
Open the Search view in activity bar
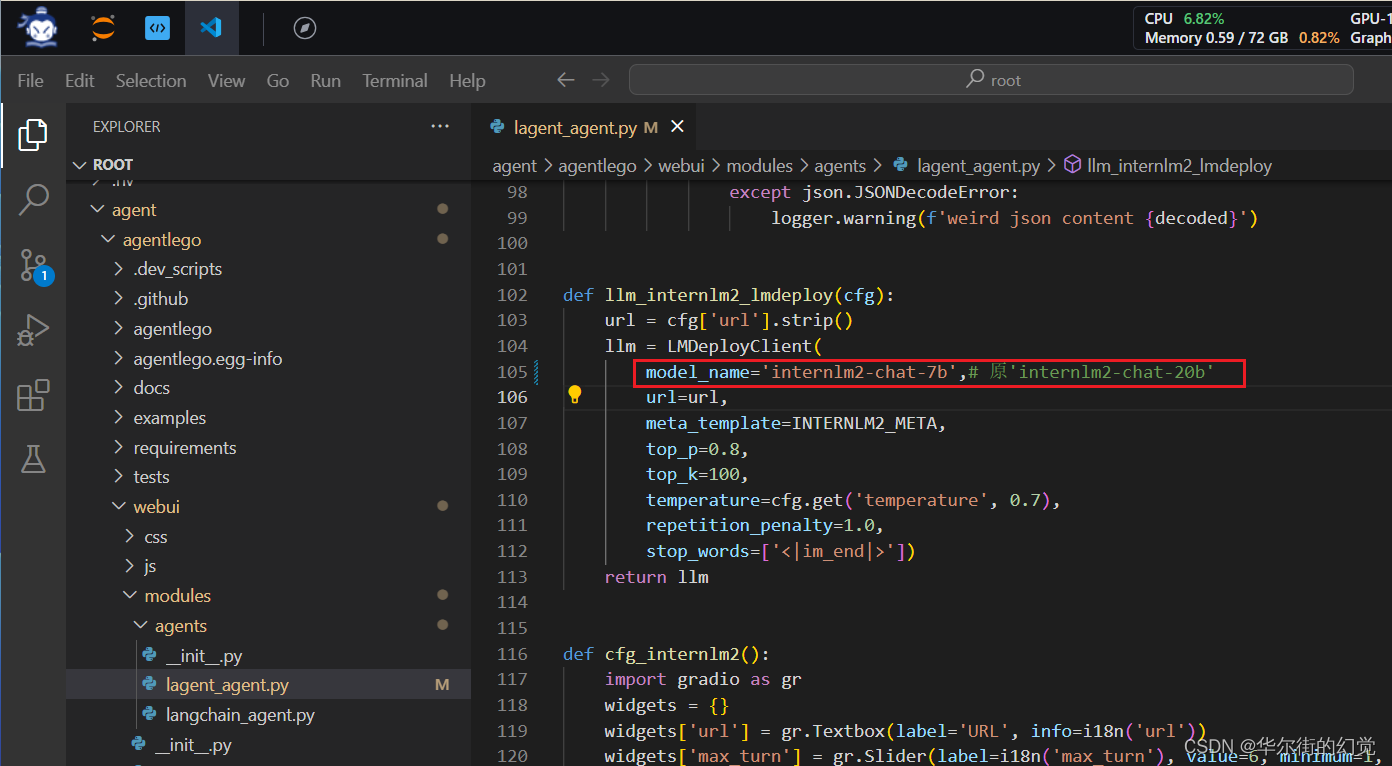coord(33,200)
